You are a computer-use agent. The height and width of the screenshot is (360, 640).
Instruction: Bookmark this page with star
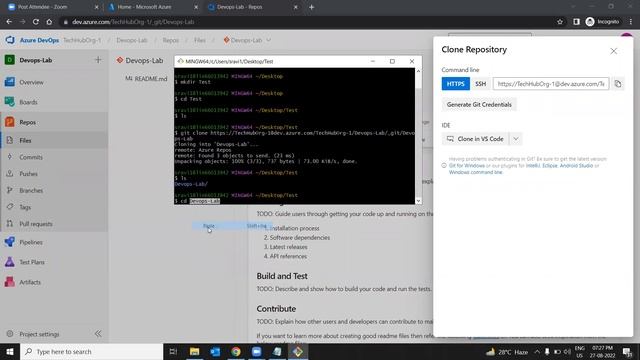pos(560,22)
